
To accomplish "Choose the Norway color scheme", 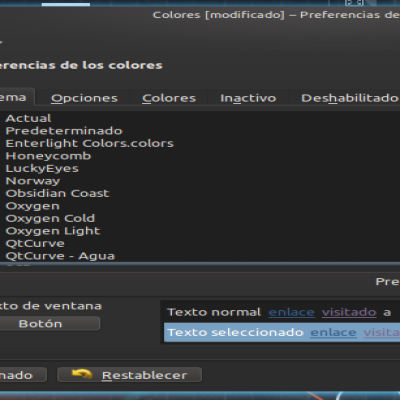I will tap(33, 181).
